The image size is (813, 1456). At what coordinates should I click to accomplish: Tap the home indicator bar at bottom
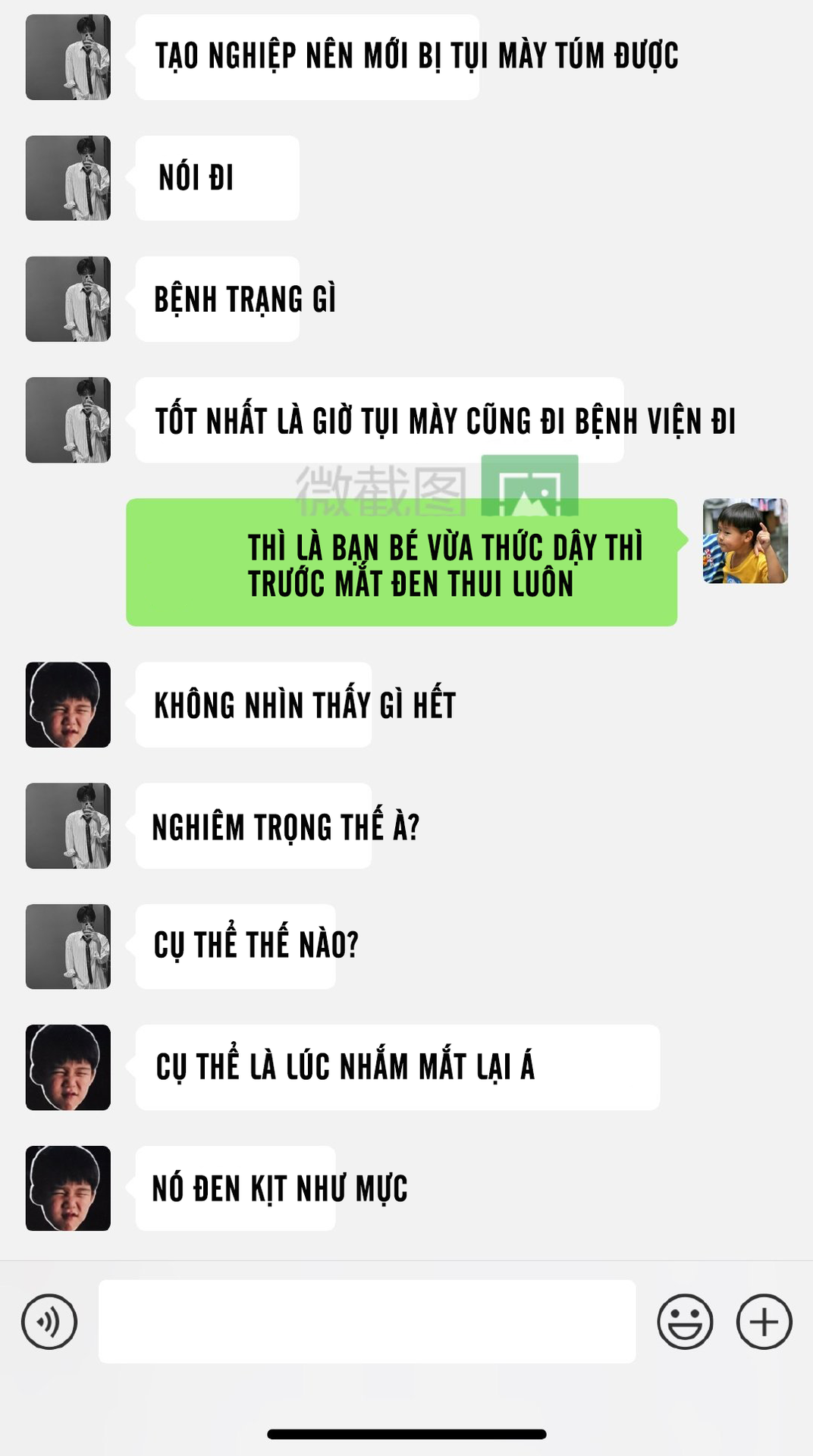pos(406,1434)
